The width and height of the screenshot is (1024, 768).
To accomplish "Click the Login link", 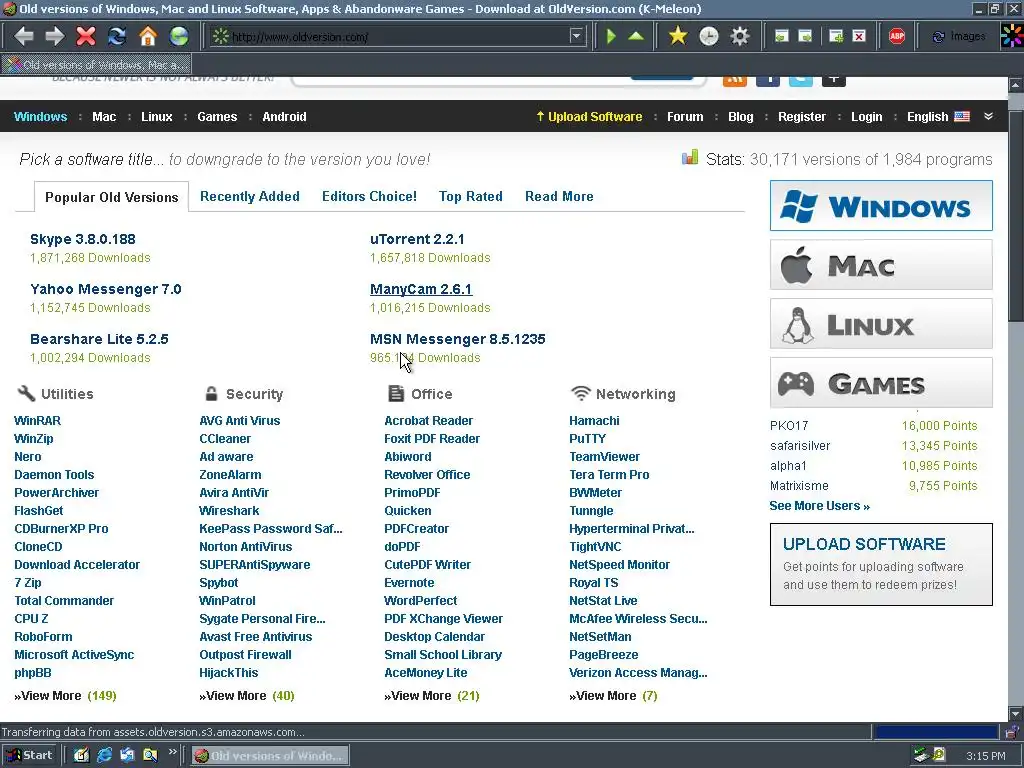I will tap(866, 116).
